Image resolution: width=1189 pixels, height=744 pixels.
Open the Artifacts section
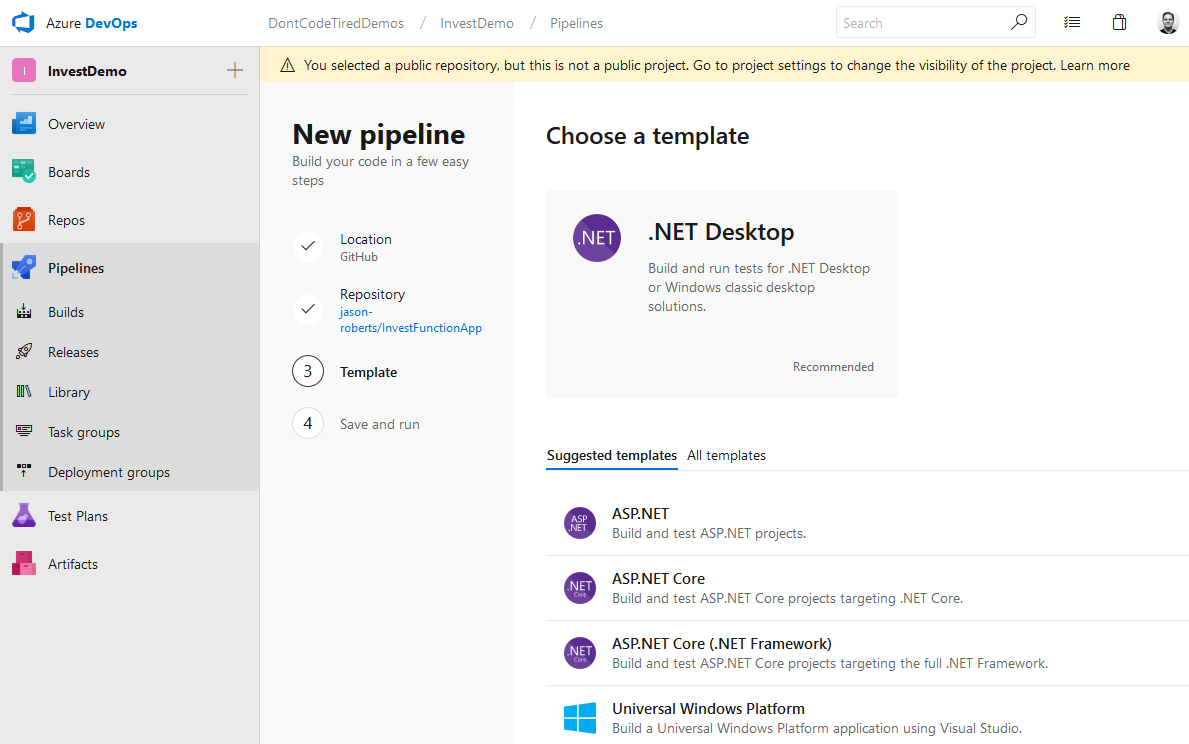pos(74,563)
